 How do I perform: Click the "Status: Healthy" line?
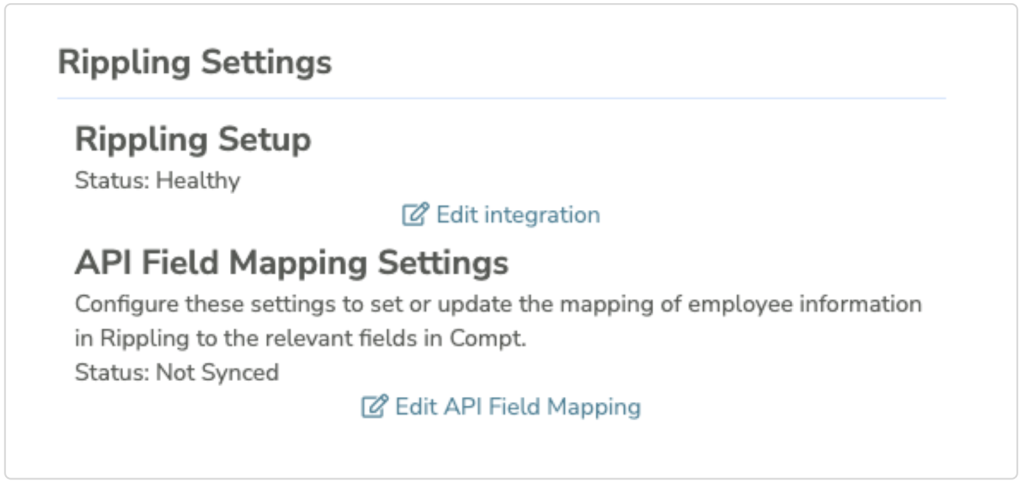tap(158, 181)
